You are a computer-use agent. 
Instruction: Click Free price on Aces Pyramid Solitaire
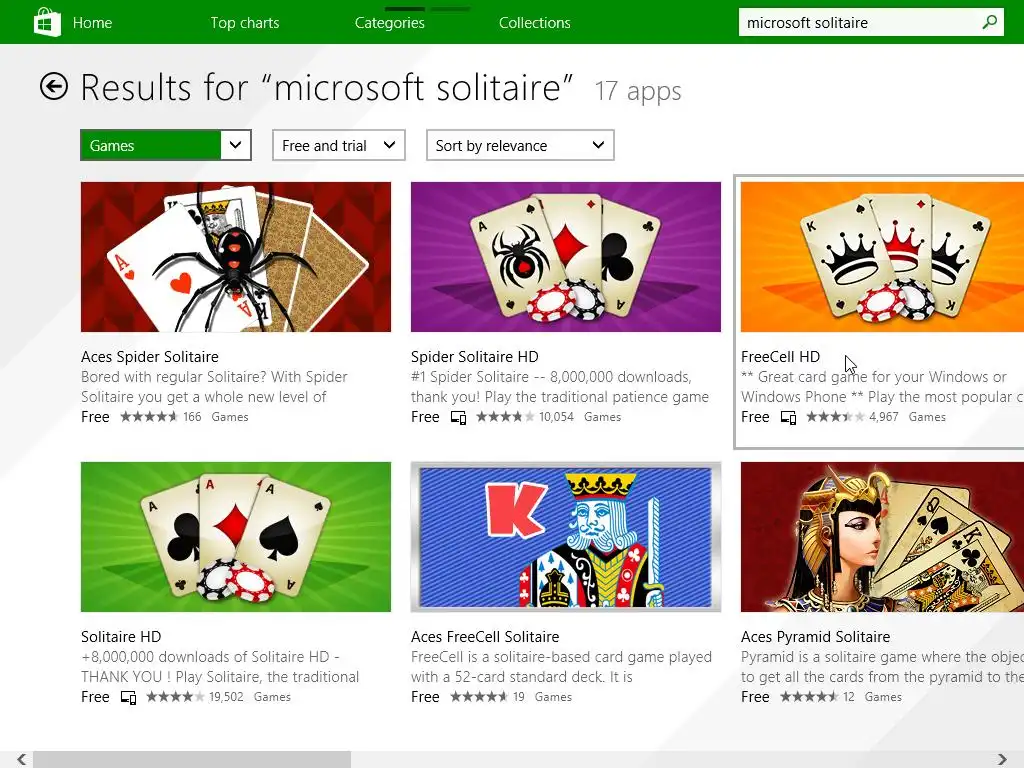[x=755, y=697]
